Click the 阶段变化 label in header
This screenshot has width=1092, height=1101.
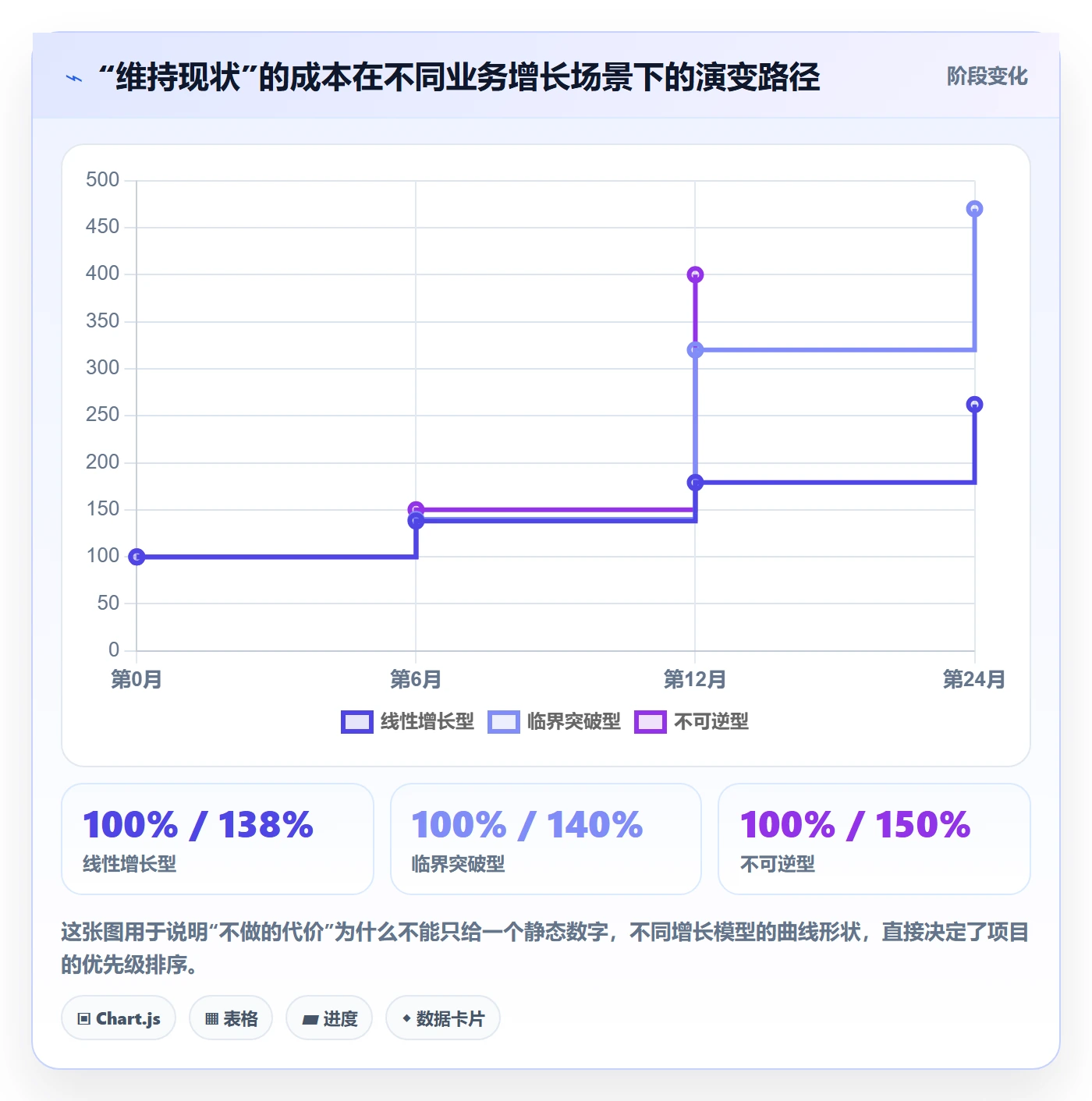[987, 76]
